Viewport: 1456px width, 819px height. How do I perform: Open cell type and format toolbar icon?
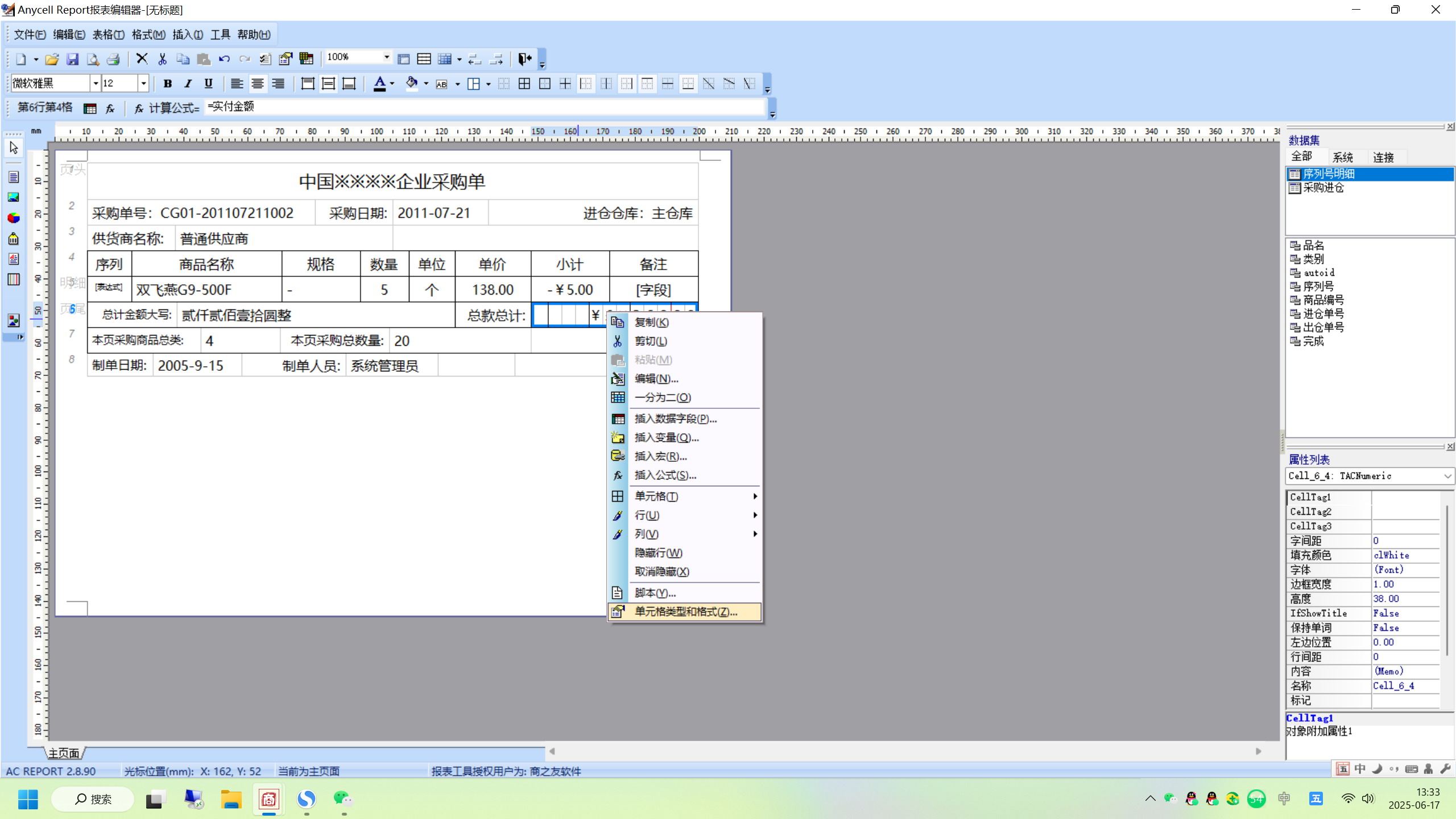point(286,59)
